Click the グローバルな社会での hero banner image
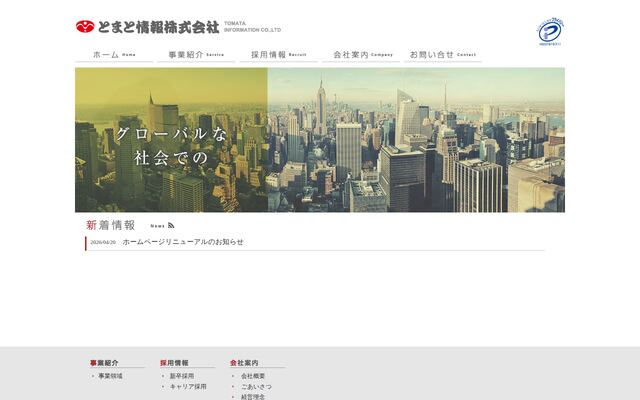 [320, 140]
